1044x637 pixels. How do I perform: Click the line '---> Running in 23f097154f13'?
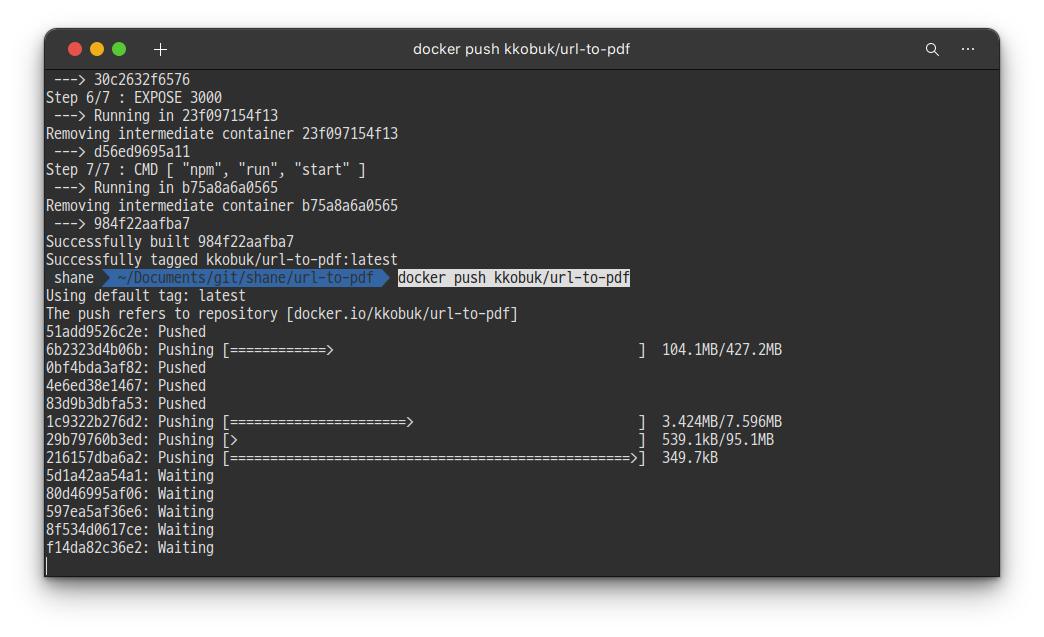166,116
